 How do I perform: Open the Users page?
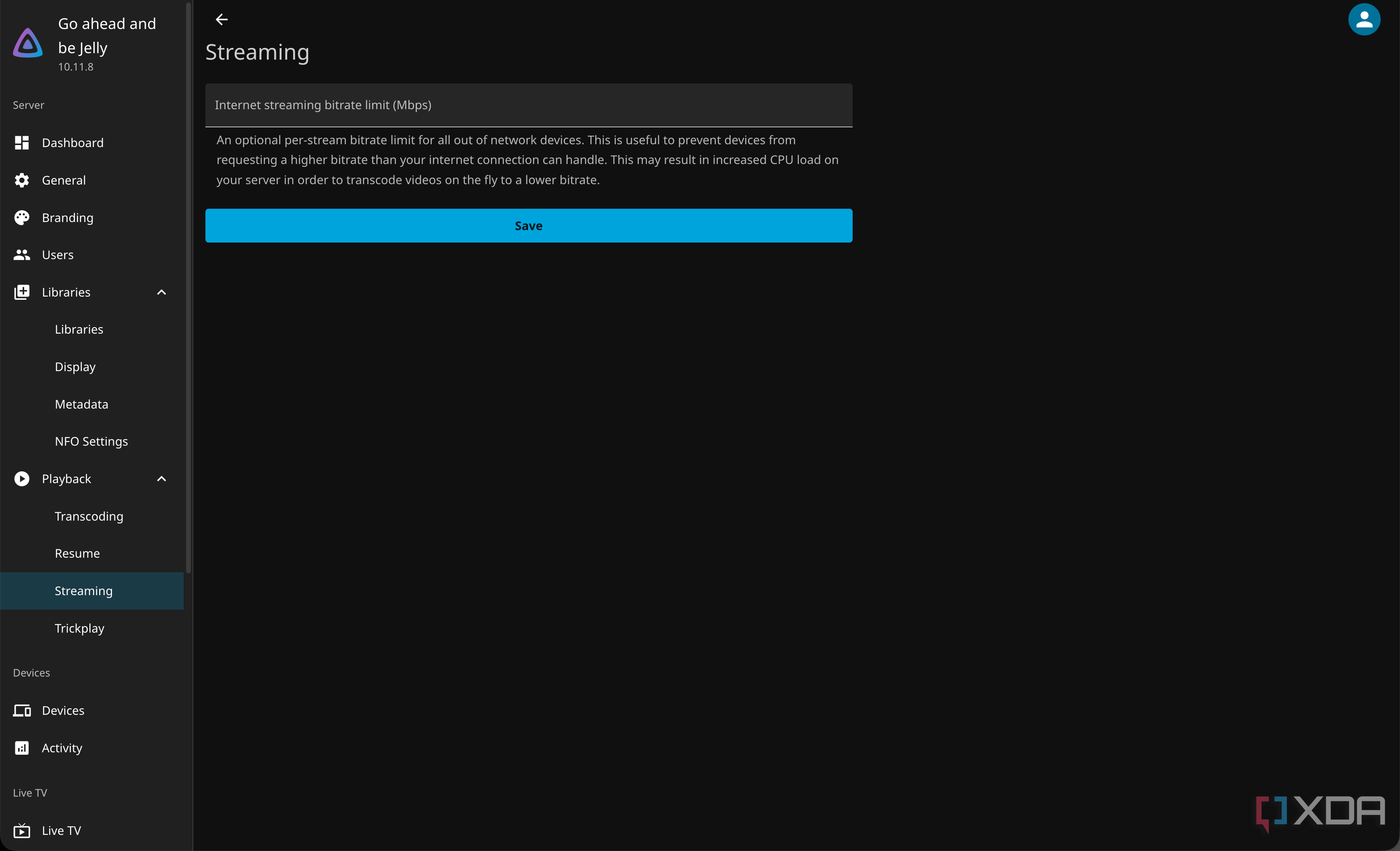point(92,255)
